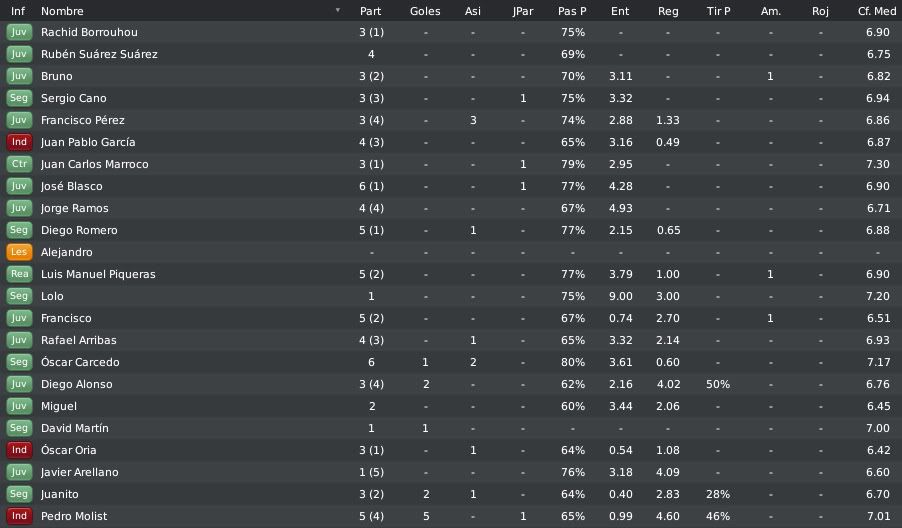902x528 pixels.
Task: Click the Seg badge beside Sergio Cano
Action: 19,98
